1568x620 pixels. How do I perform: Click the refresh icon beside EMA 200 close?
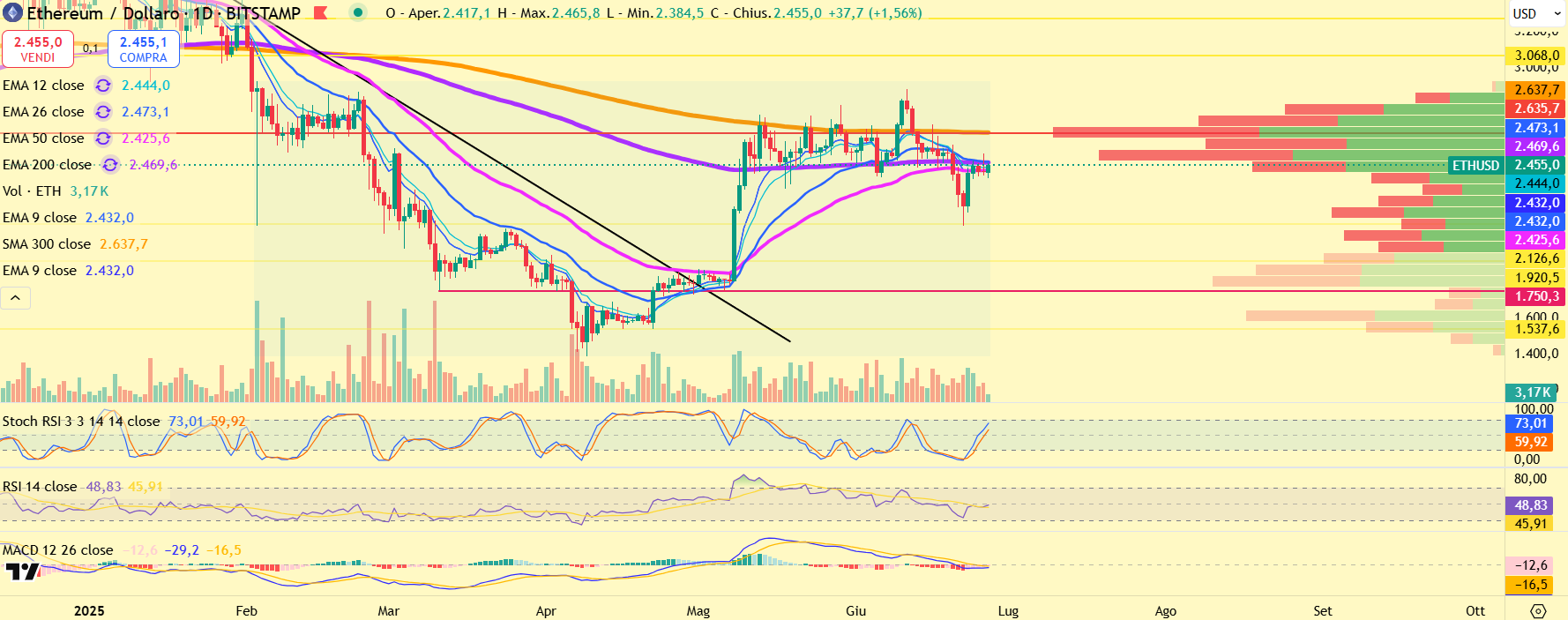(x=110, y=165)
